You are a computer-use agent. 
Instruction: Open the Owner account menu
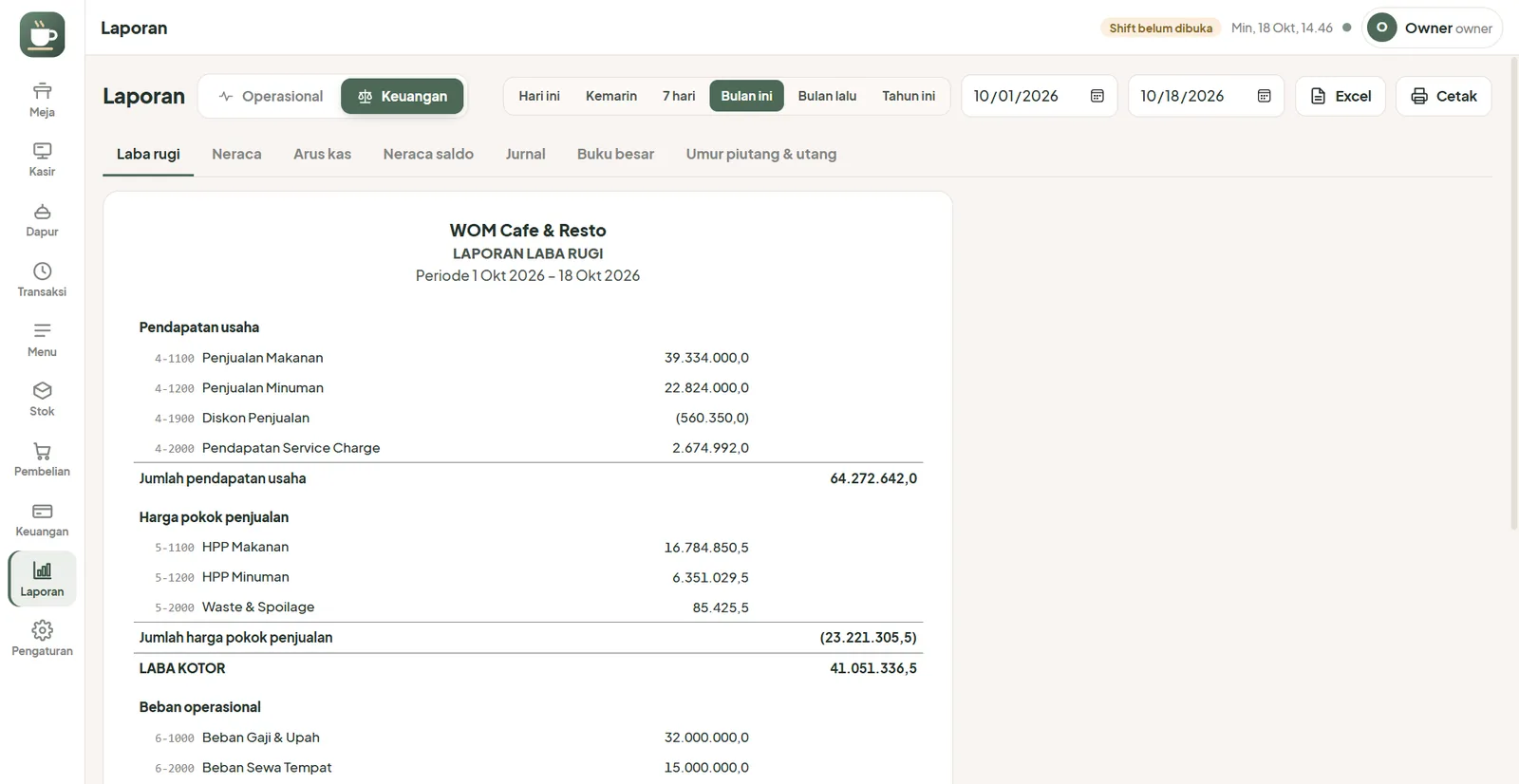pyautogui.click(x=1432, y=28)
